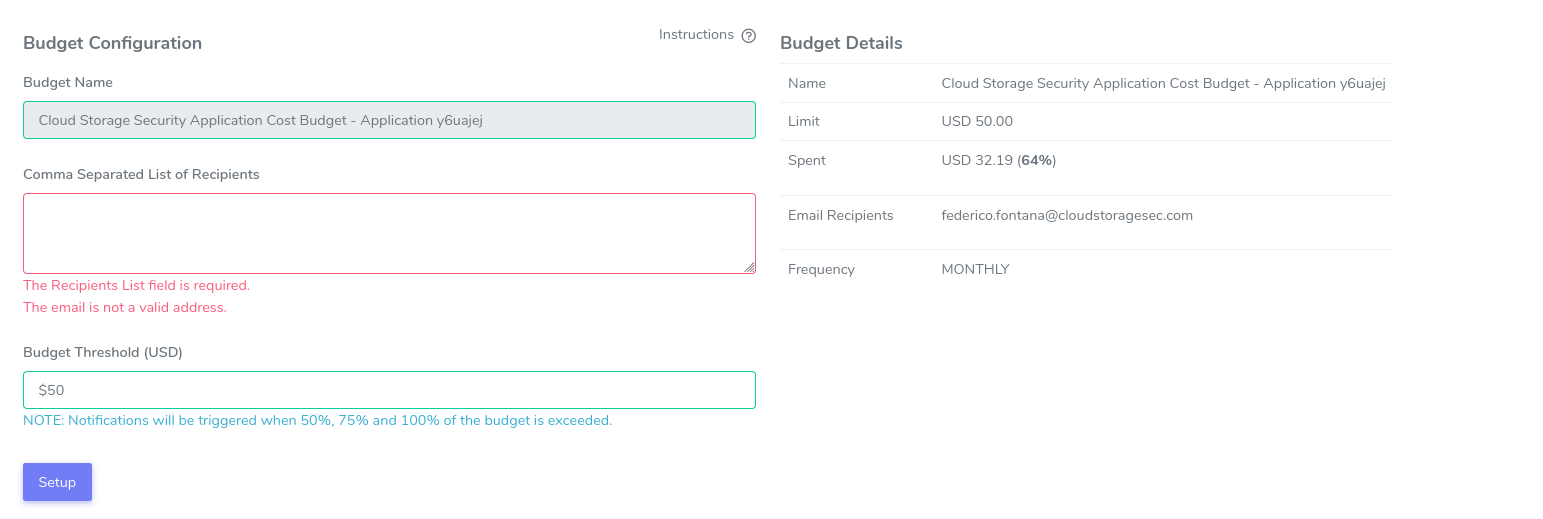Click the Instructions link text
Viewport: 1543px width, 519px height.
696,35
